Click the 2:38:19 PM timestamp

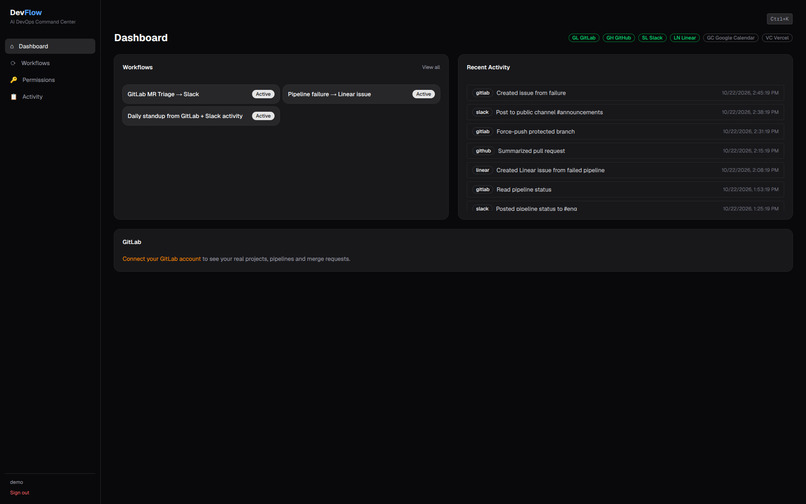click(750, 112)
